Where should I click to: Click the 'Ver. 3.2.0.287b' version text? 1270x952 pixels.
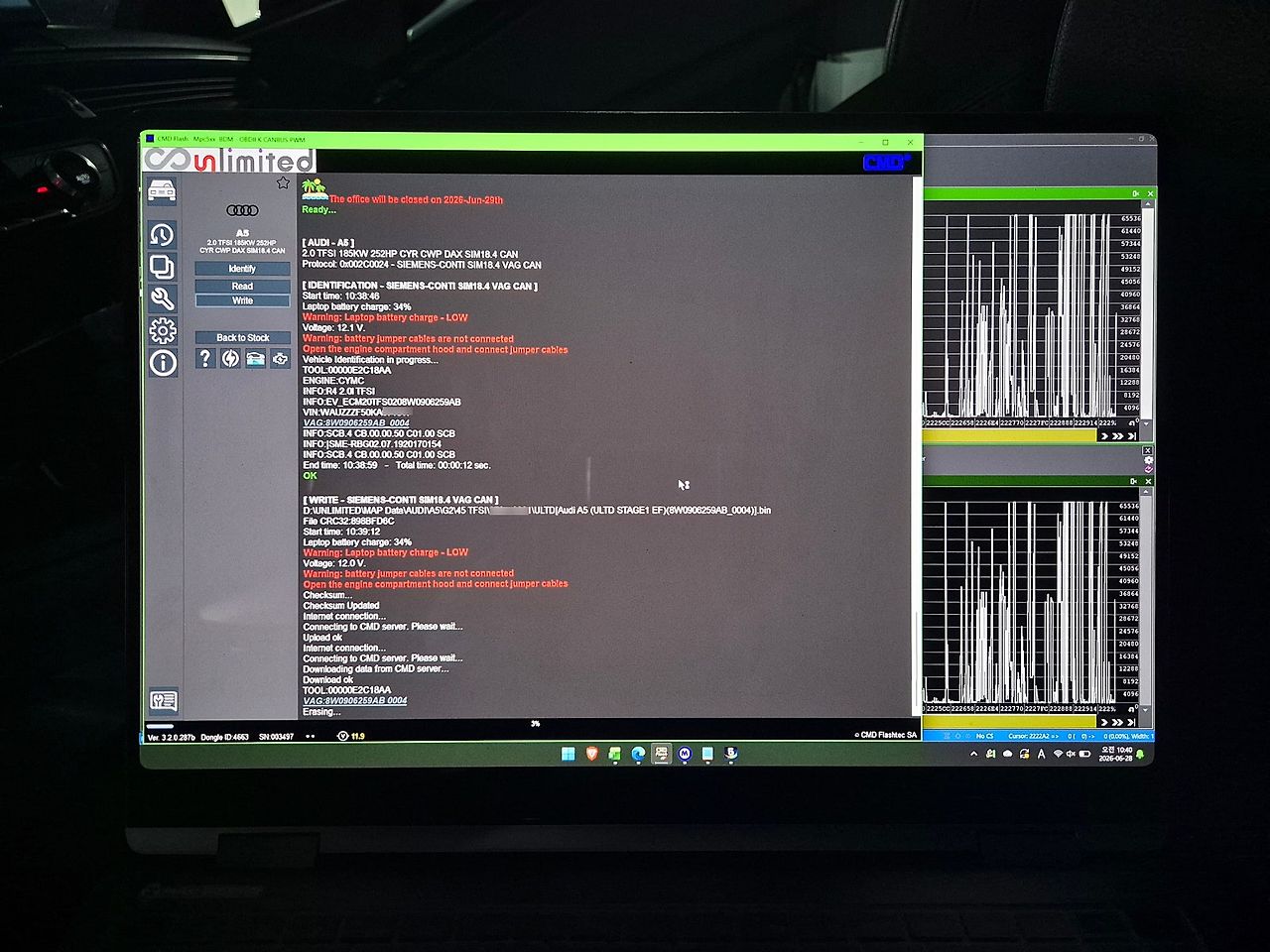click(171, 737)
